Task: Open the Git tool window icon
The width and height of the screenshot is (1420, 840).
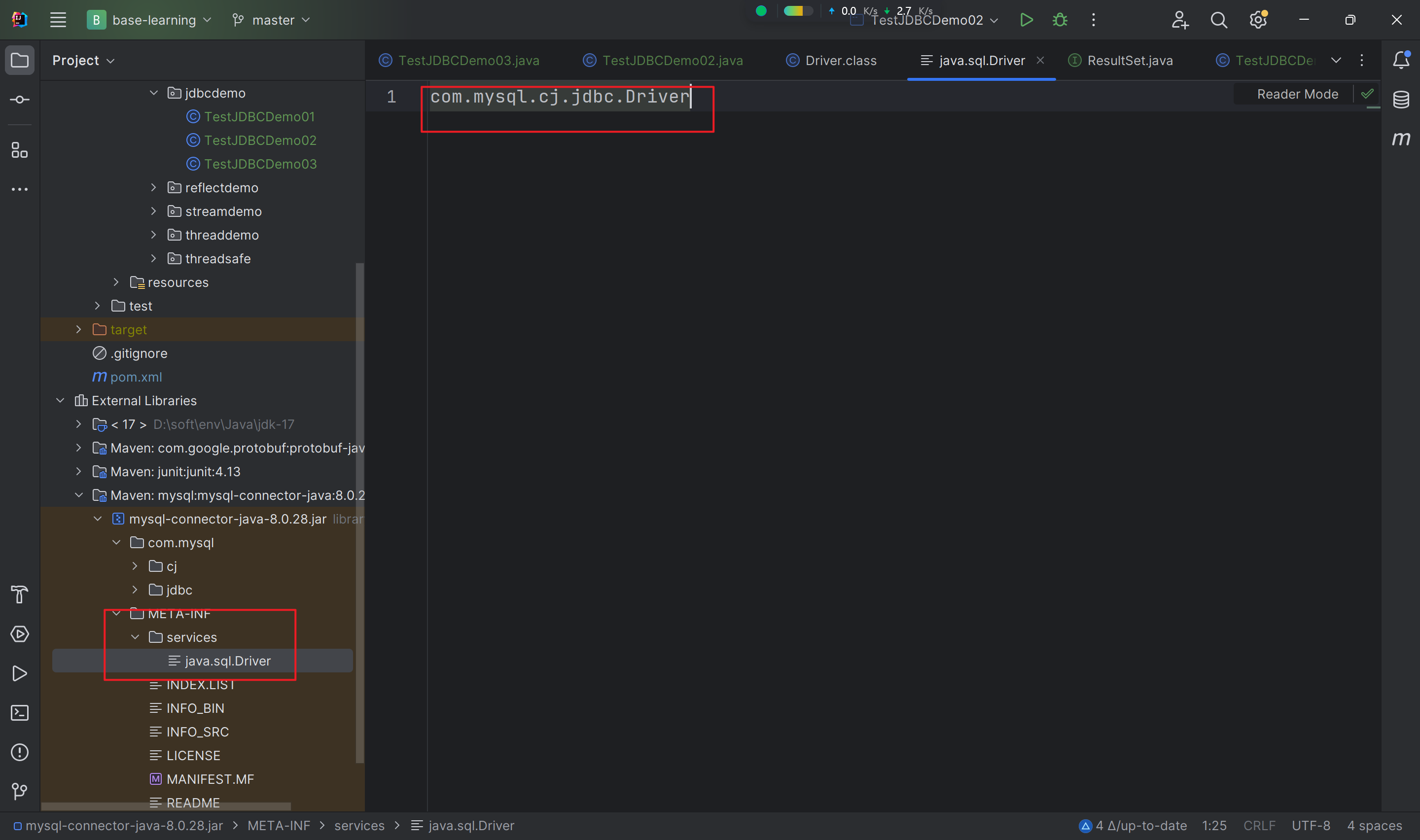Action: click(20, 791)
